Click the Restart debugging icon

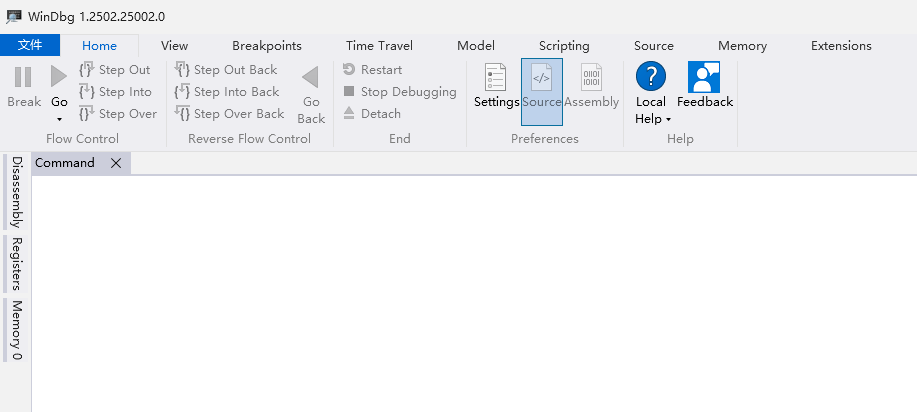[349, 70]
